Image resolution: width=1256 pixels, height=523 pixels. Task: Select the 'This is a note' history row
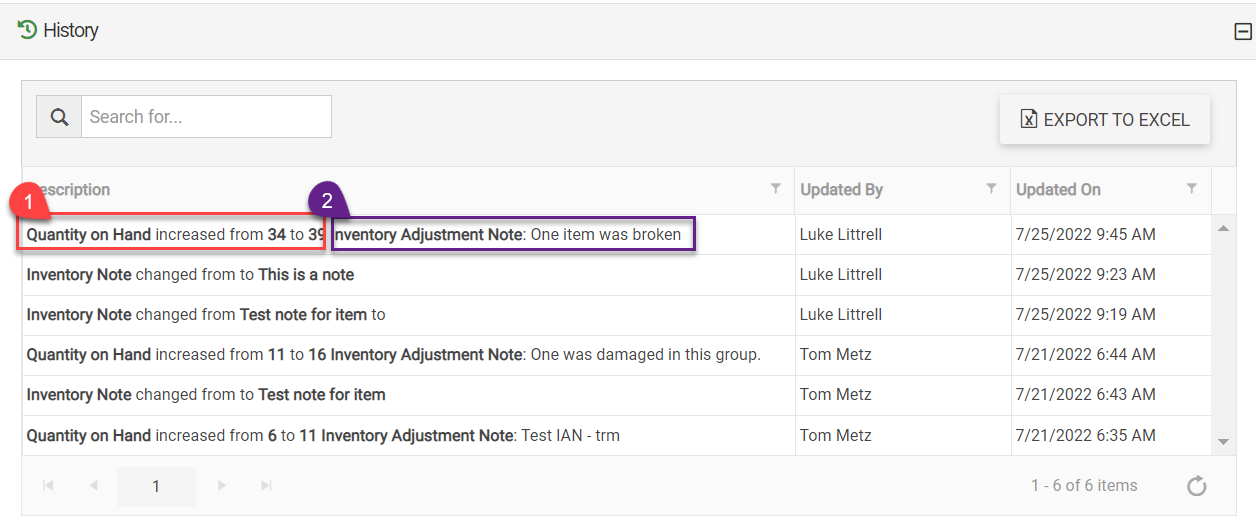[400, 275]
